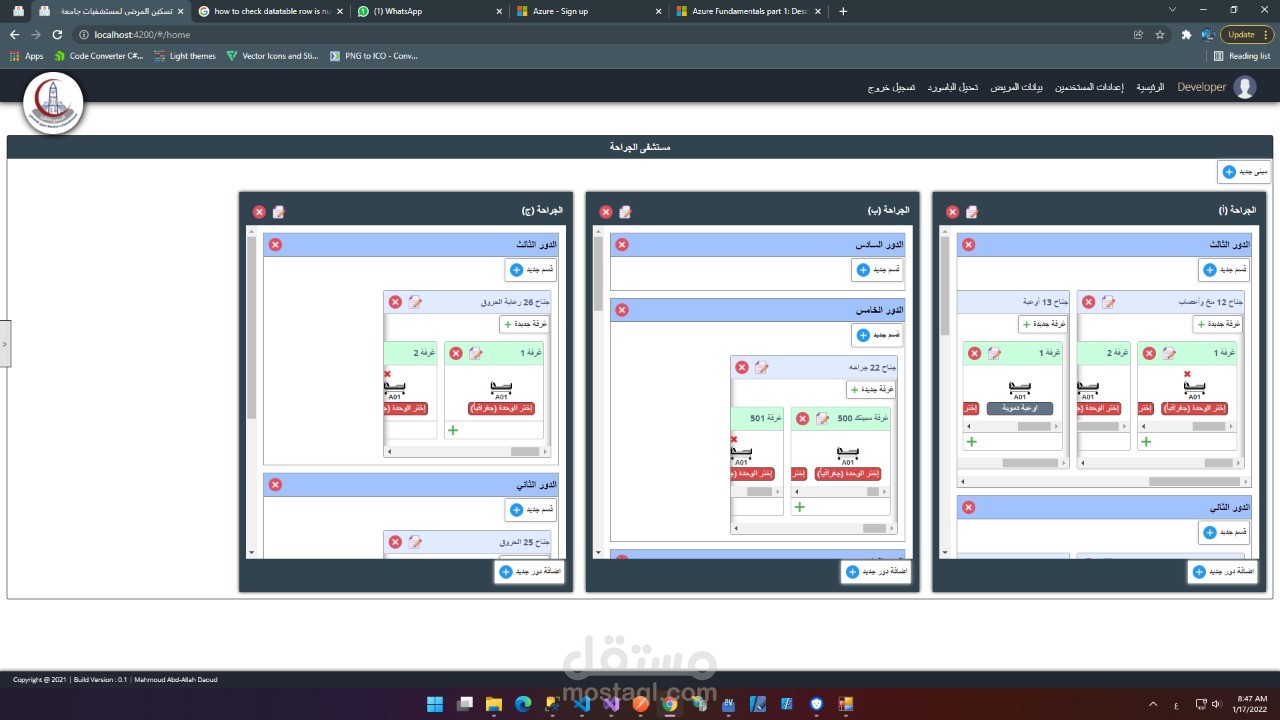
Task: Edit ward جناح 12 مخ وأعصاب
Action: (x=1108, y=302)
